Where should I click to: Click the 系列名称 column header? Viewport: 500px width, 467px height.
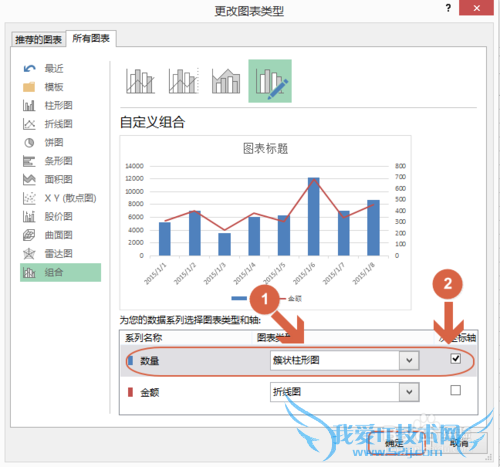(x=144, y=338)
